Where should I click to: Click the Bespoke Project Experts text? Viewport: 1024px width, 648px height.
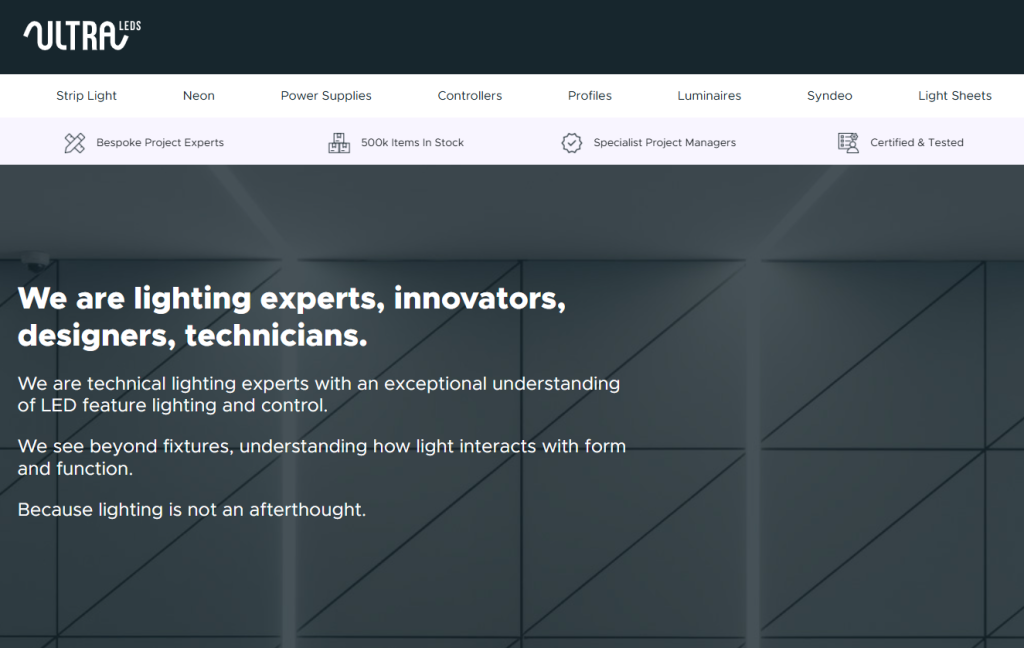pos(160,143)
